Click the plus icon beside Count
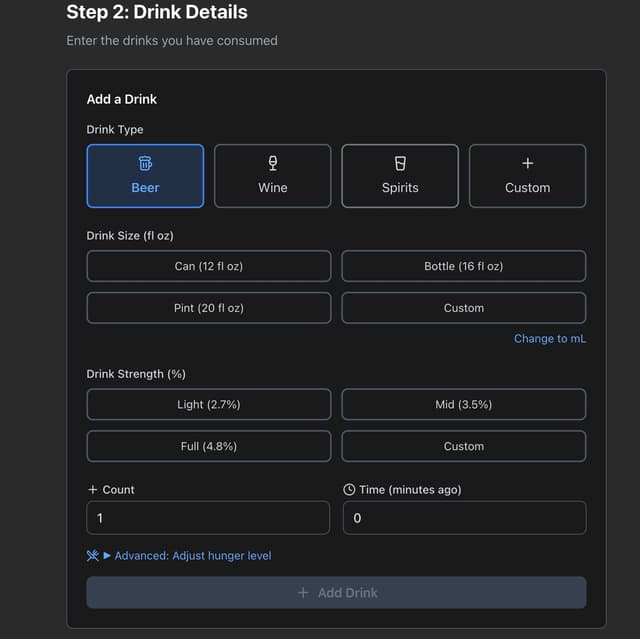The height and width of the screenshot is (639, 640). coord(93,490)
